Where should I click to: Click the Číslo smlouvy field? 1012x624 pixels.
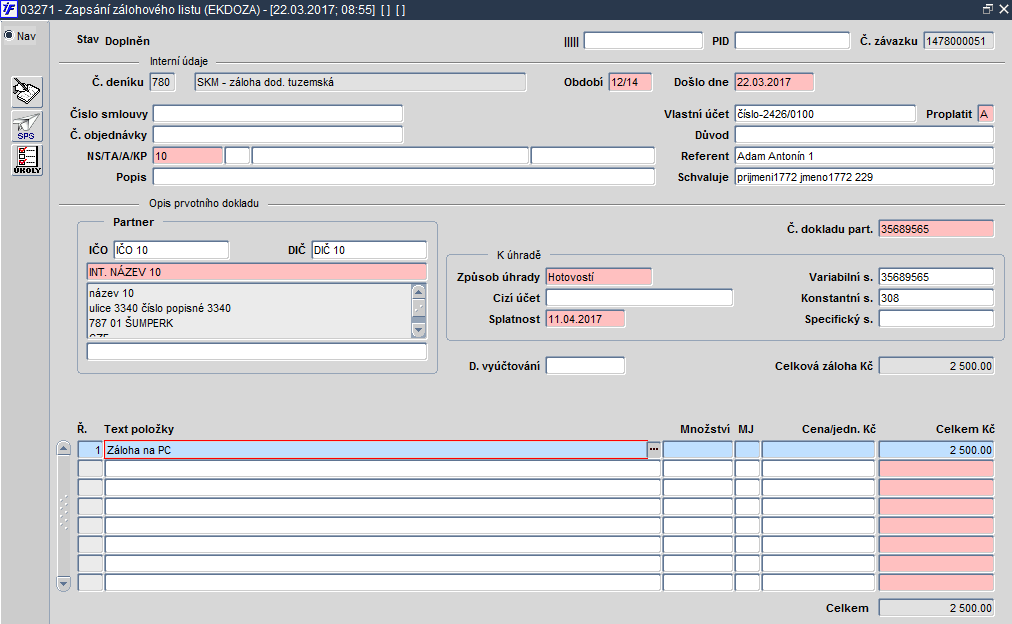(x=278, y=114)
